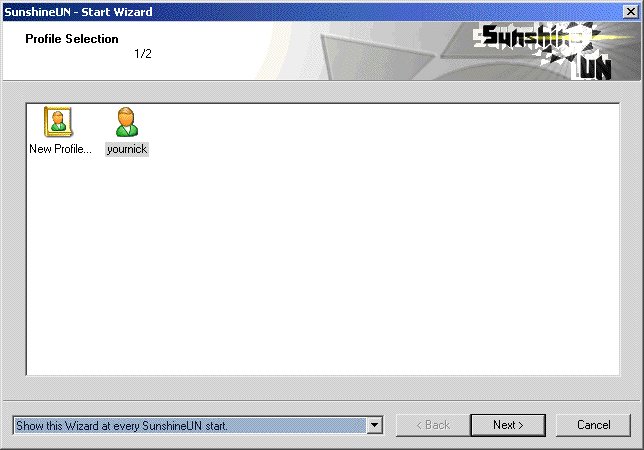Go to the next wizard page
644x450 pixels.
click(x=508, y=425)
